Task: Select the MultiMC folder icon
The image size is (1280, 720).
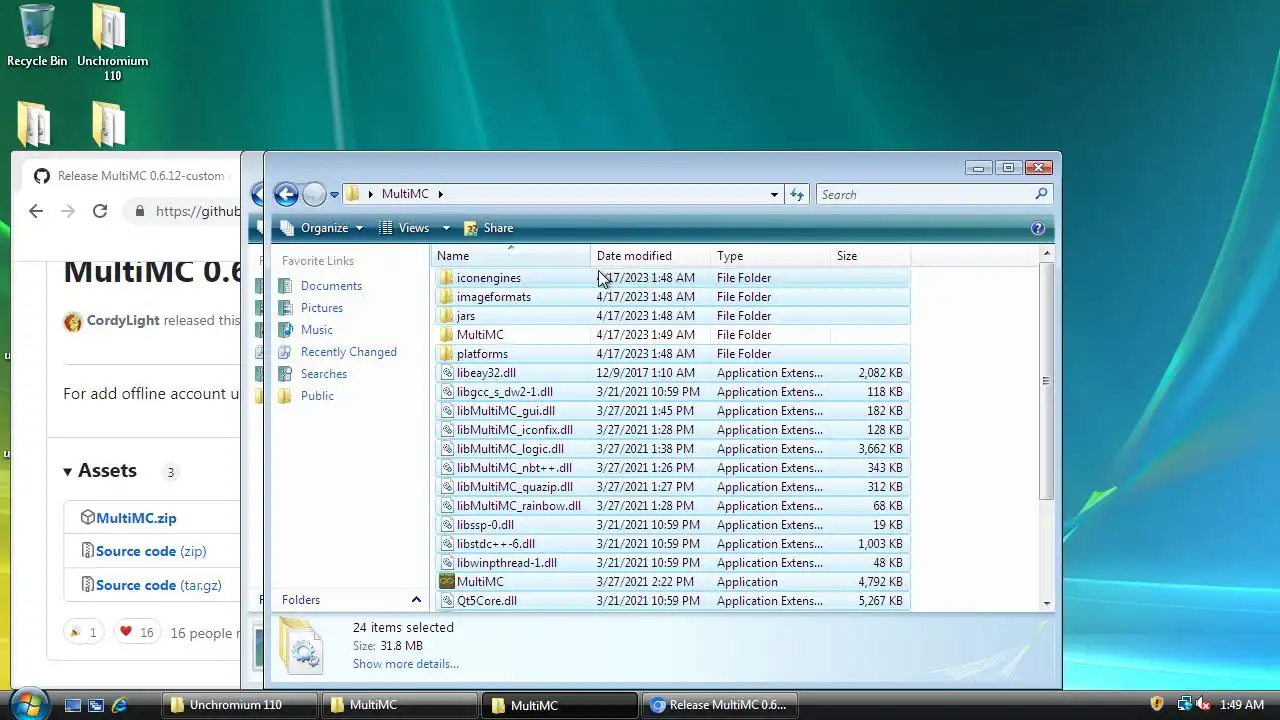Action: pyautogui.click(x=447, y=335)
